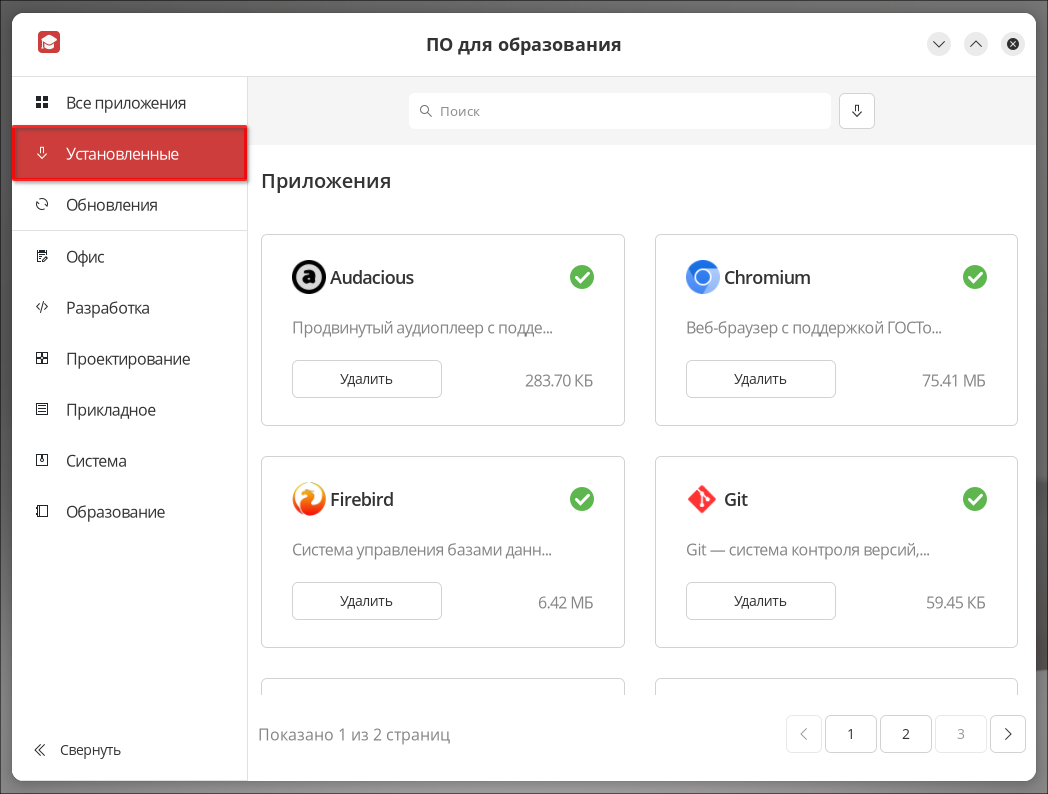Click the Chromium description about ГОСТ
Image resolution: width=1048 pixels, height=794 pixels.
[813, 327]
